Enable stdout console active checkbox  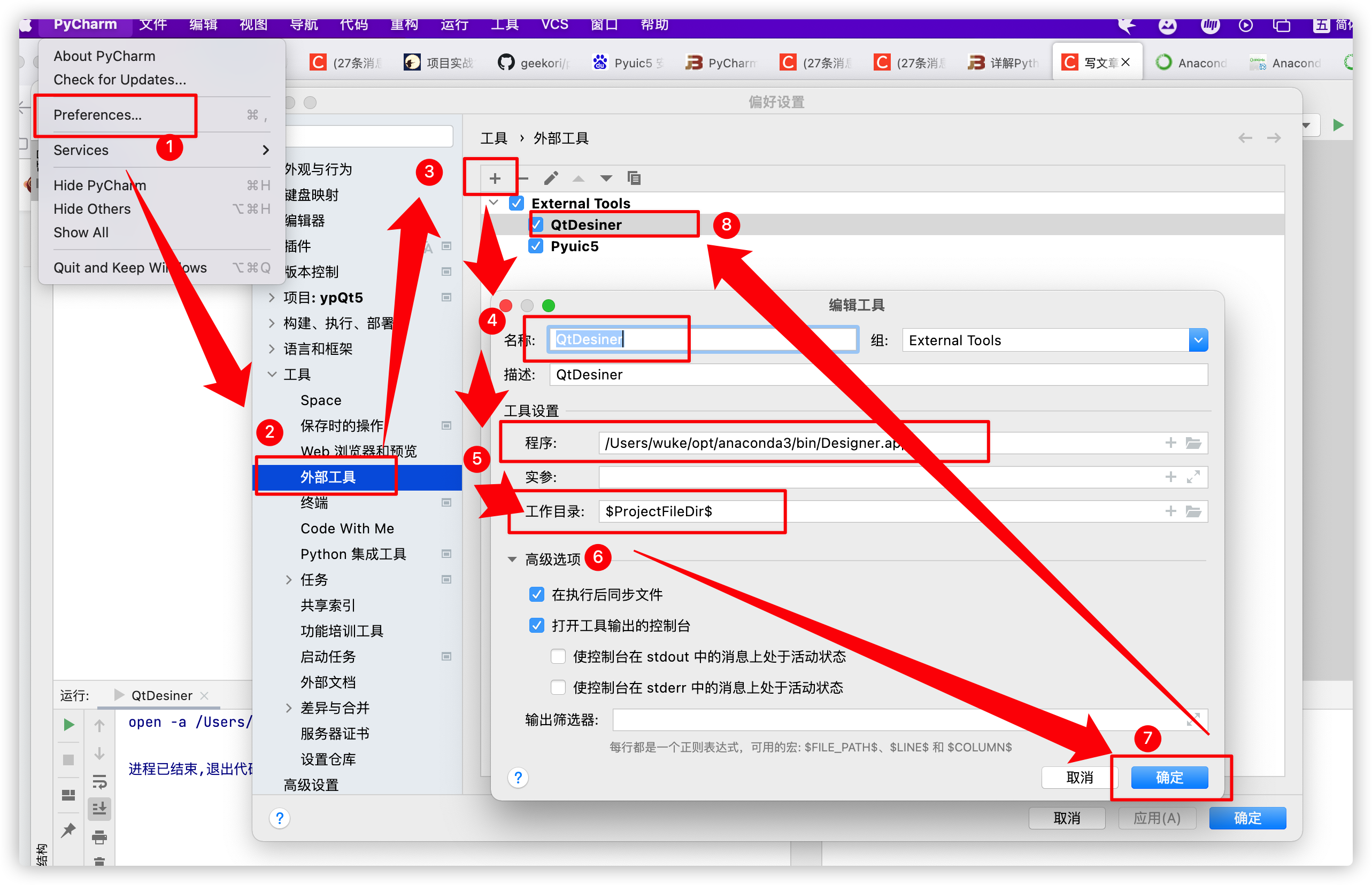[558, 656]
